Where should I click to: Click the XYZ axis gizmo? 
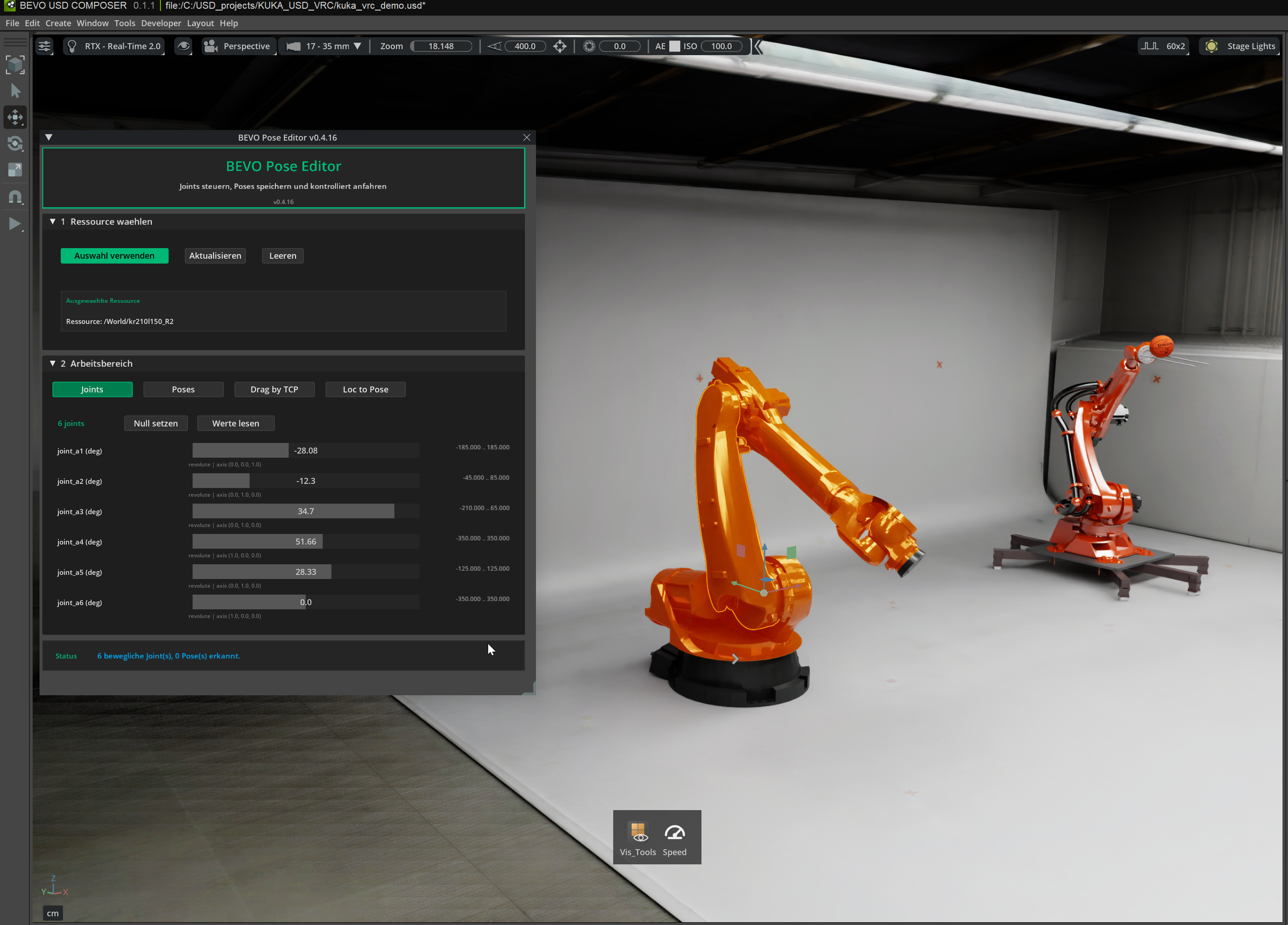click(x=54, y=886)
